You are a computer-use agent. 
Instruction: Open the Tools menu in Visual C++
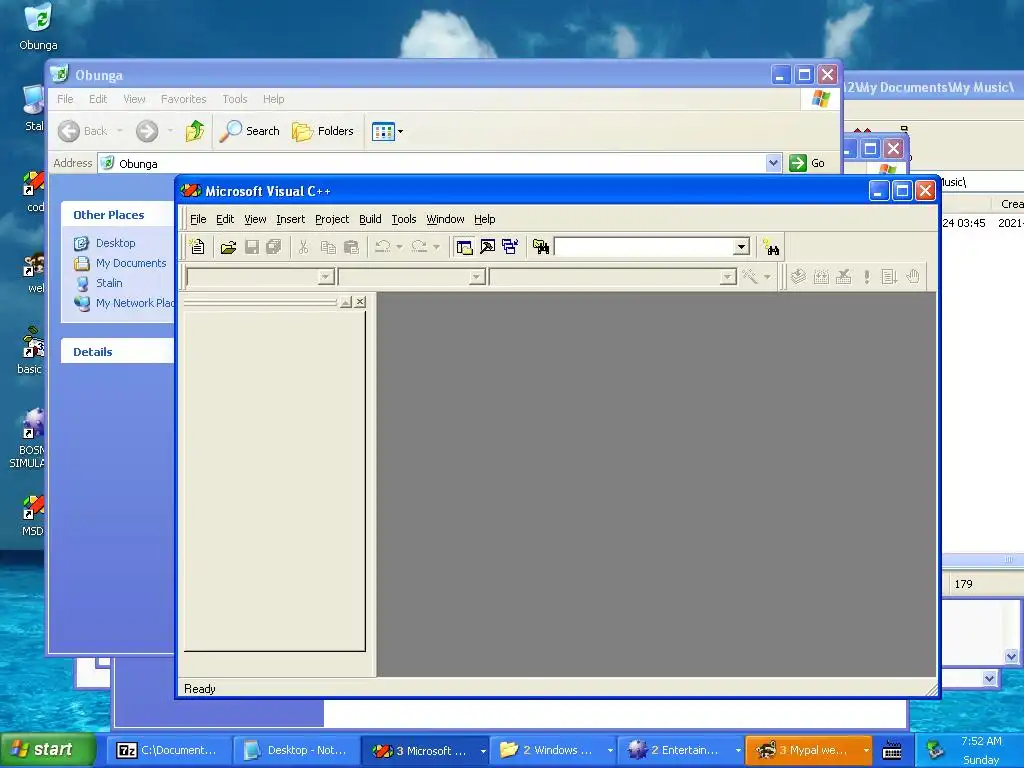(x=404, y=219)
